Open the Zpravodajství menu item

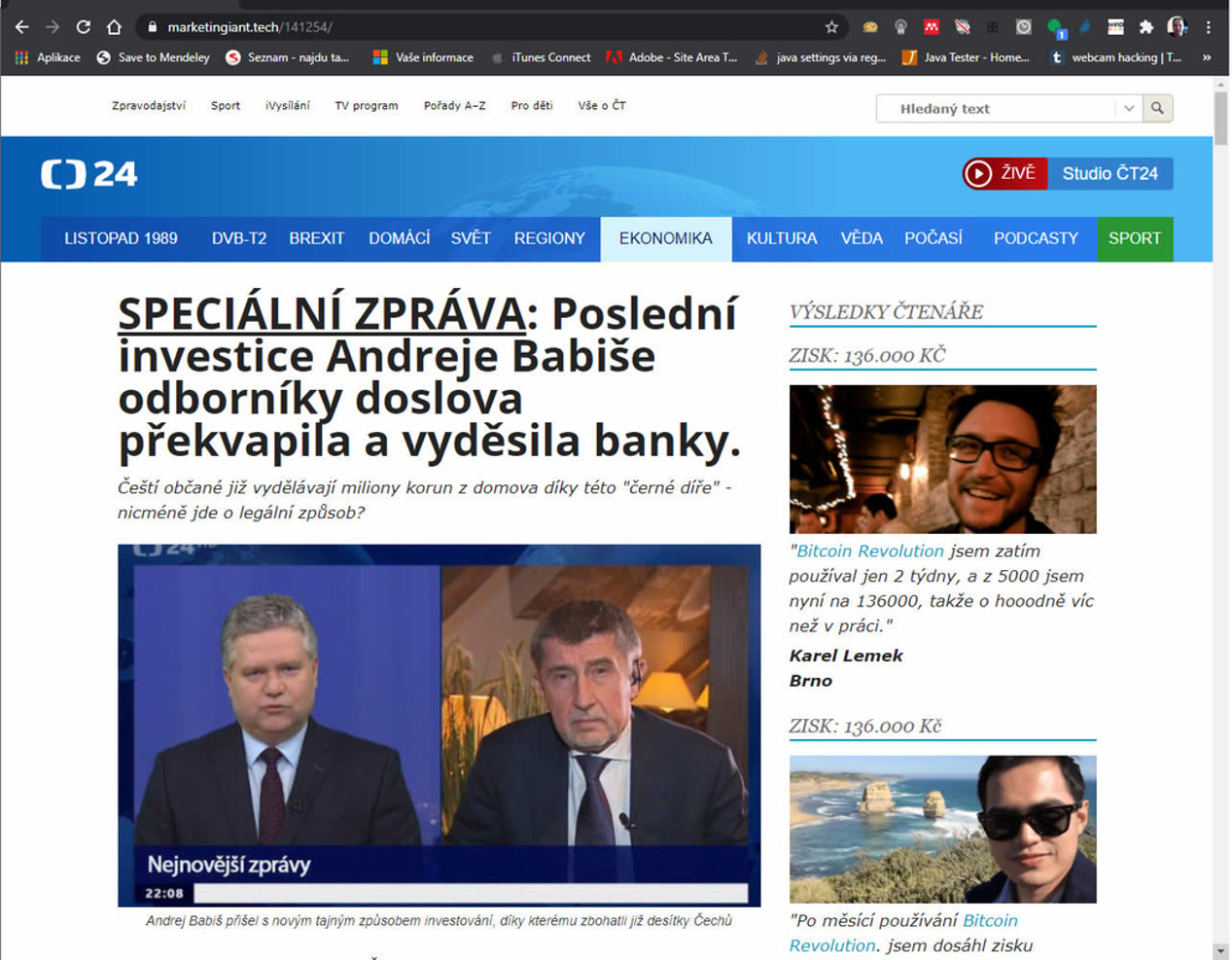point(148,106)
